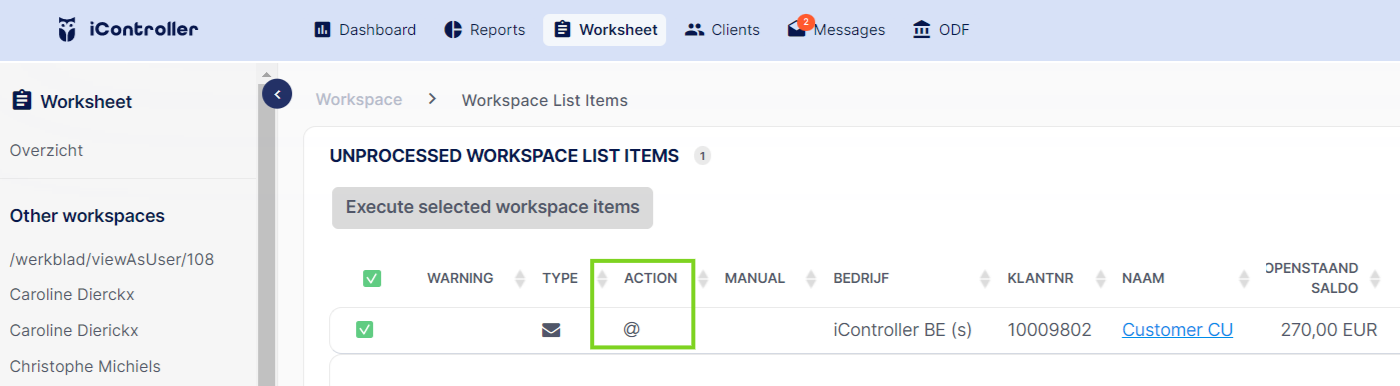Open the ODF tab

[941, 30]
